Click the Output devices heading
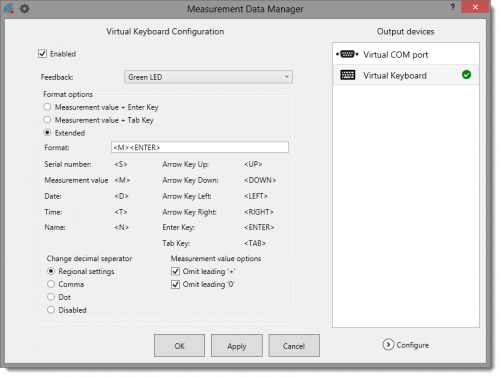The image size is (500, 377). point(405,31)
